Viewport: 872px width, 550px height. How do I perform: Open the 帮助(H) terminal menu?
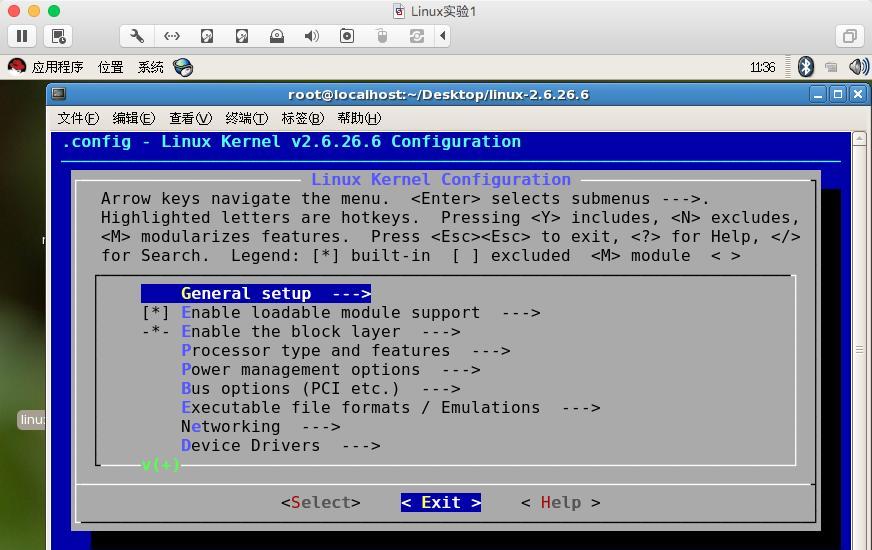359,118
